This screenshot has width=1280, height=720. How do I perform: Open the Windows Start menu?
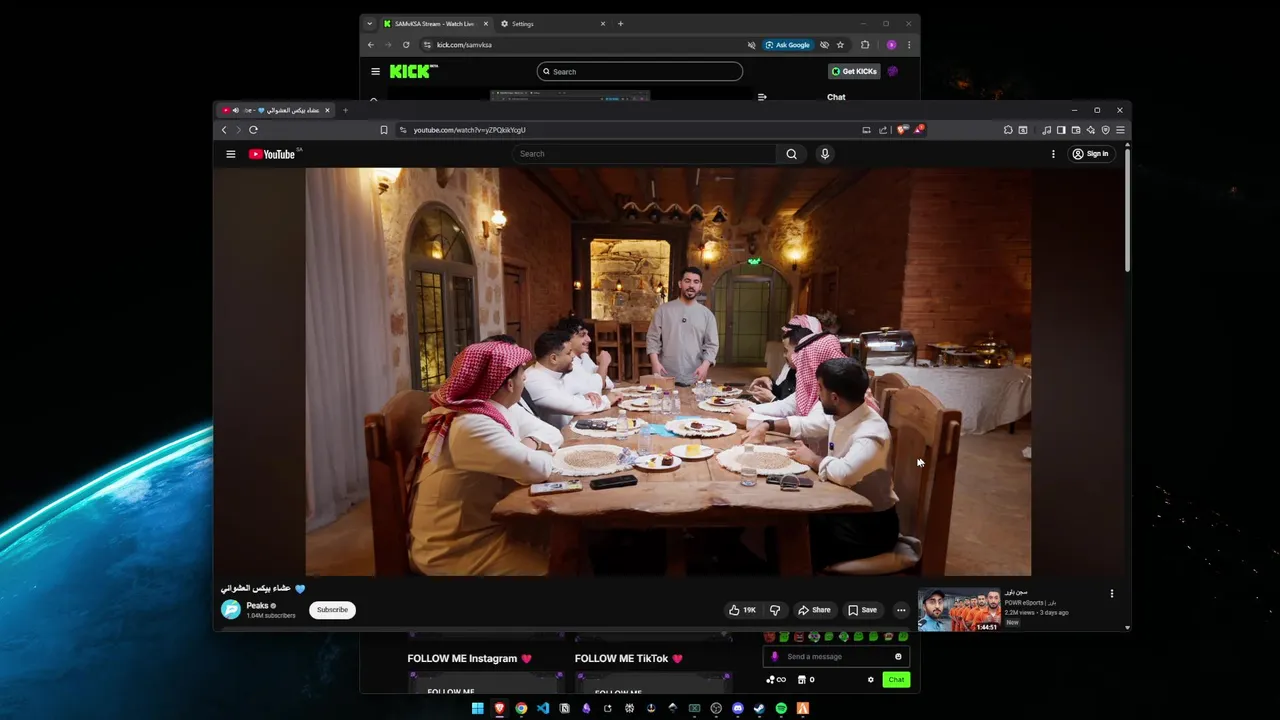[x=477, y=708]
